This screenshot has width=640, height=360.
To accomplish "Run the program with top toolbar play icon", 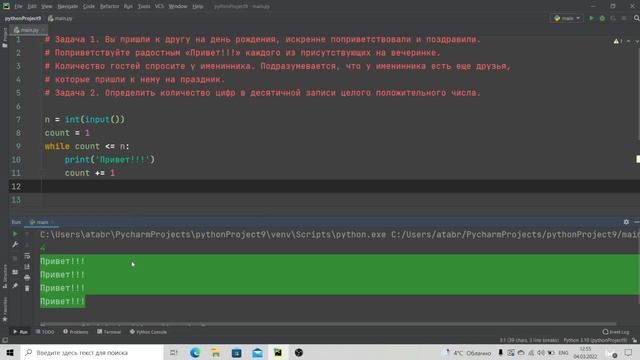I will tap(591, 18).
